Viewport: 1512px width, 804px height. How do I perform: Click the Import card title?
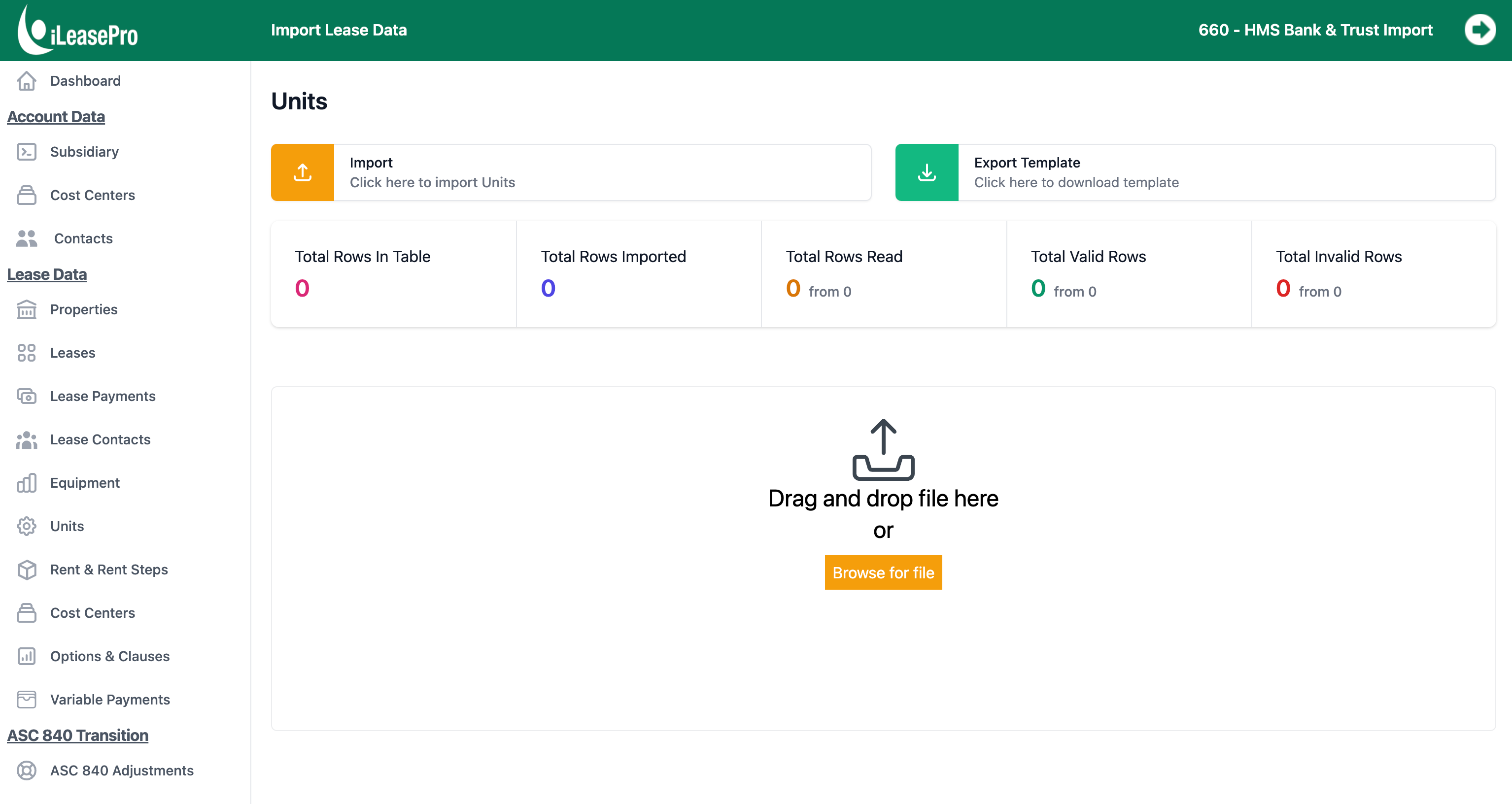click(x=371, y=163)
